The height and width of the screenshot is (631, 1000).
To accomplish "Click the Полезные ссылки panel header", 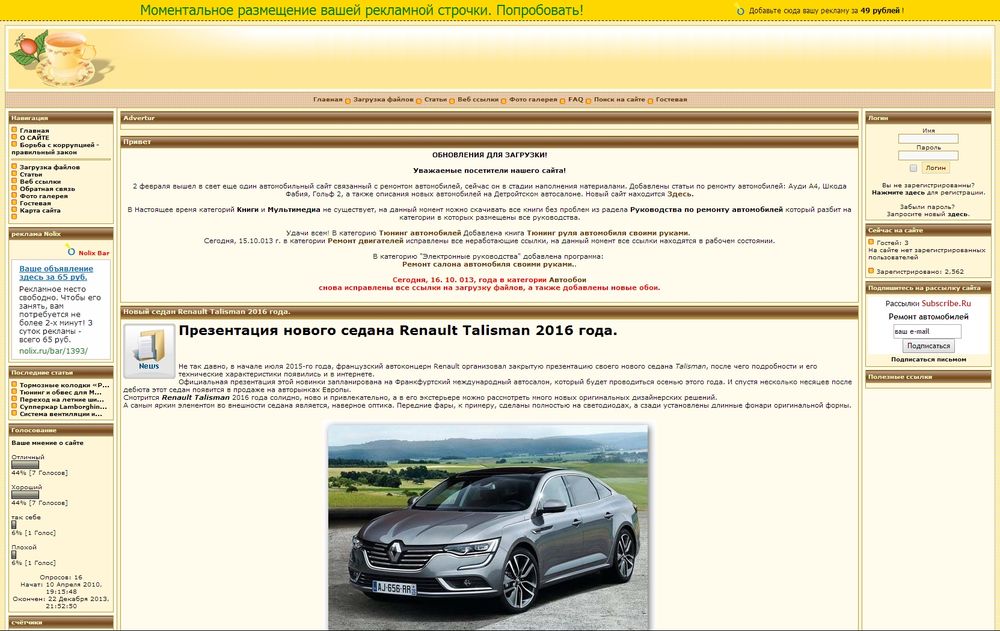I will 928,377.
